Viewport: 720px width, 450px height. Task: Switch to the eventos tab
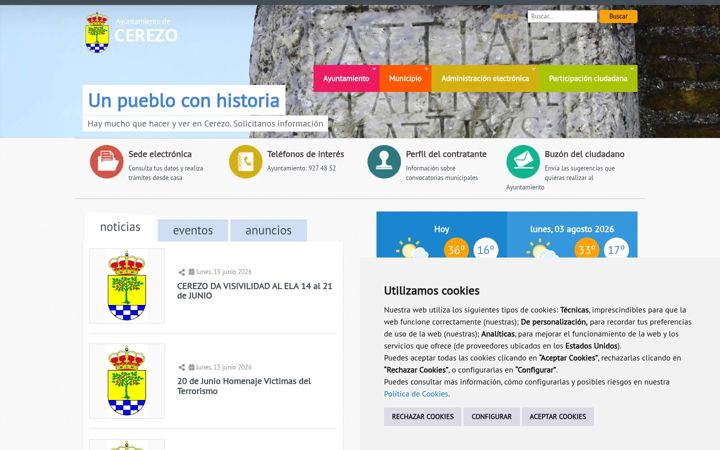[x=193, y=230]
